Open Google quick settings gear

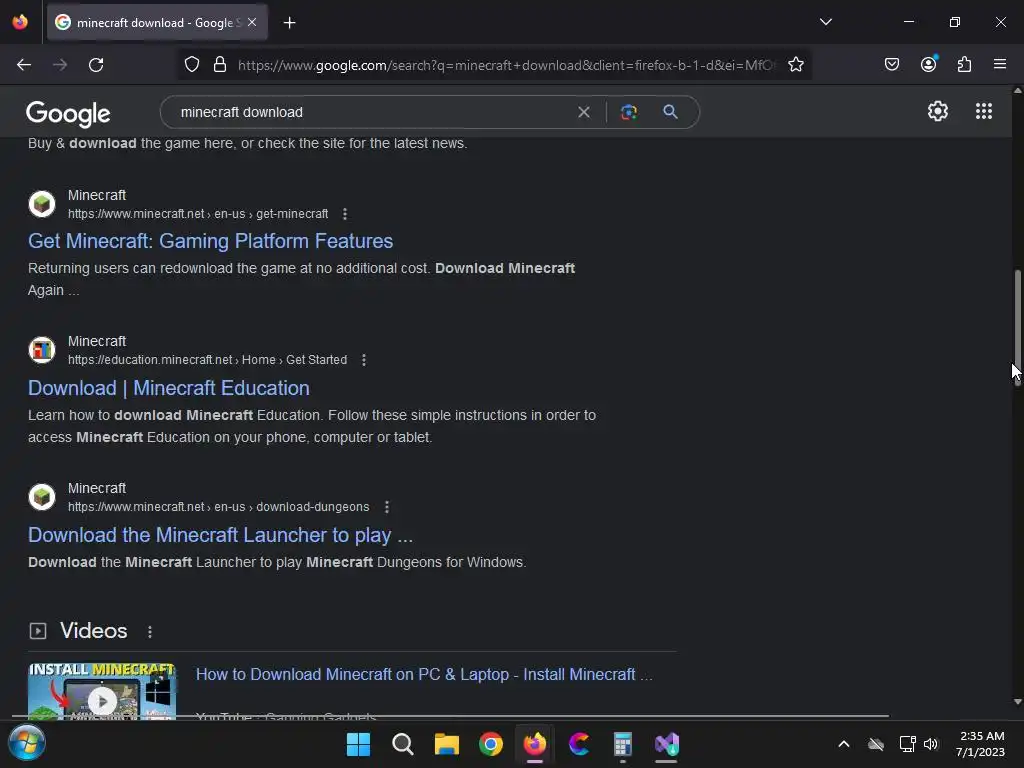(938, 111)
